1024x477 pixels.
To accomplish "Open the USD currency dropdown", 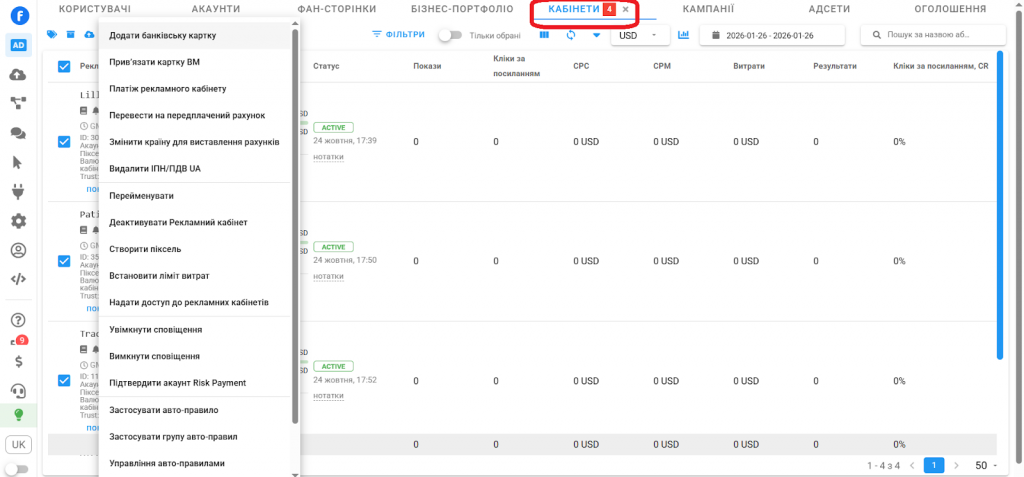I will coord(639,35).
